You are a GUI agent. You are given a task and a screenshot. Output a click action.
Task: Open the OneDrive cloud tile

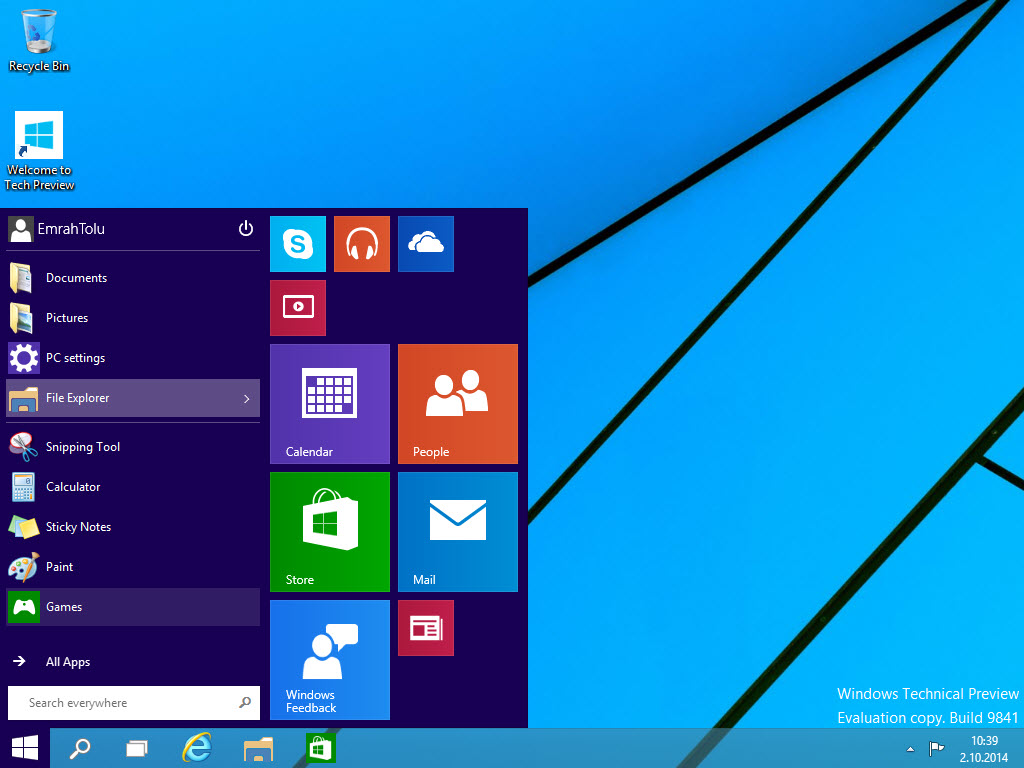[x=426, y=244]
